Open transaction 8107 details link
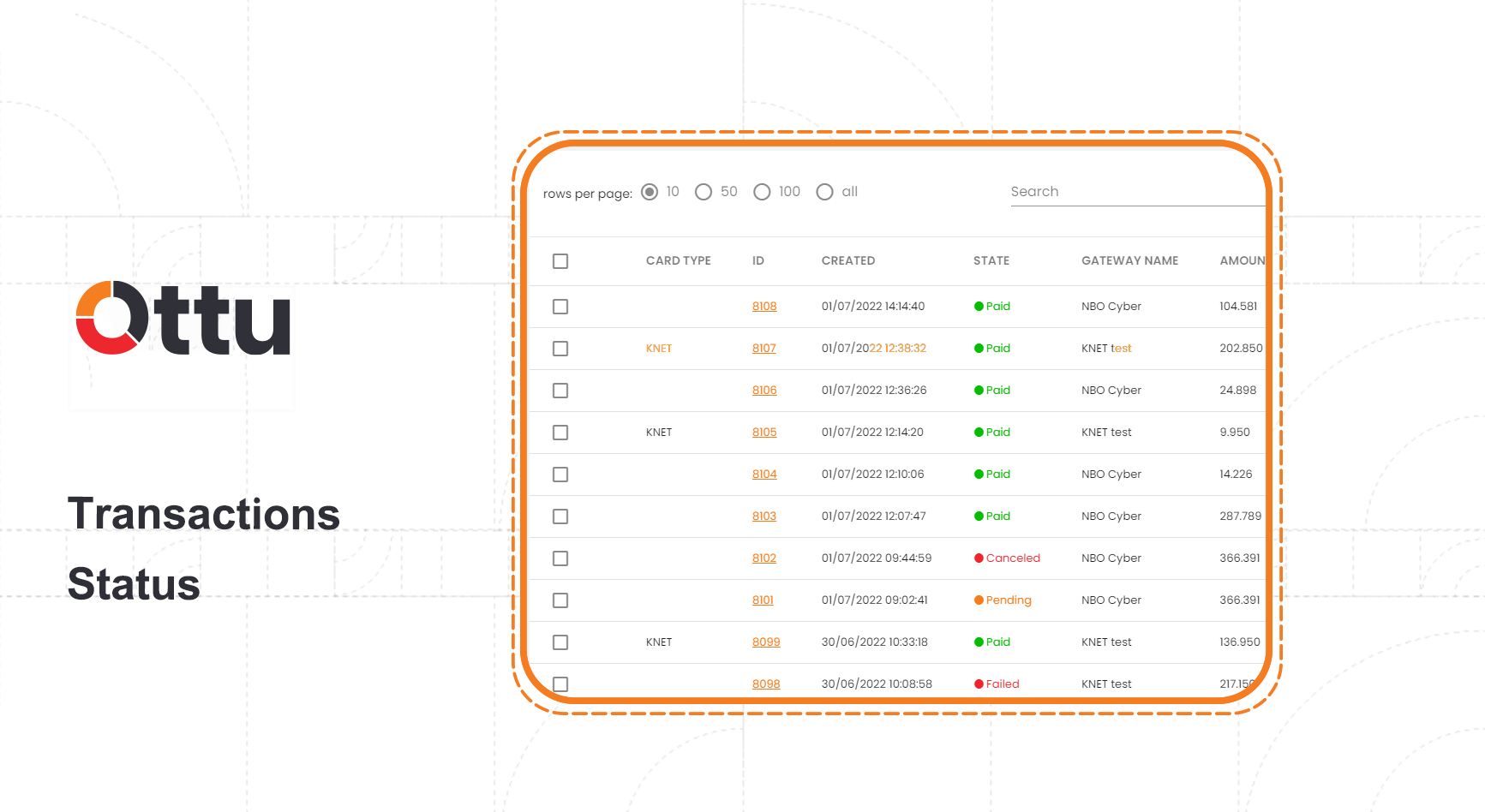The width and height of the screenshot is (1485, 812). (x=763, y=348)
